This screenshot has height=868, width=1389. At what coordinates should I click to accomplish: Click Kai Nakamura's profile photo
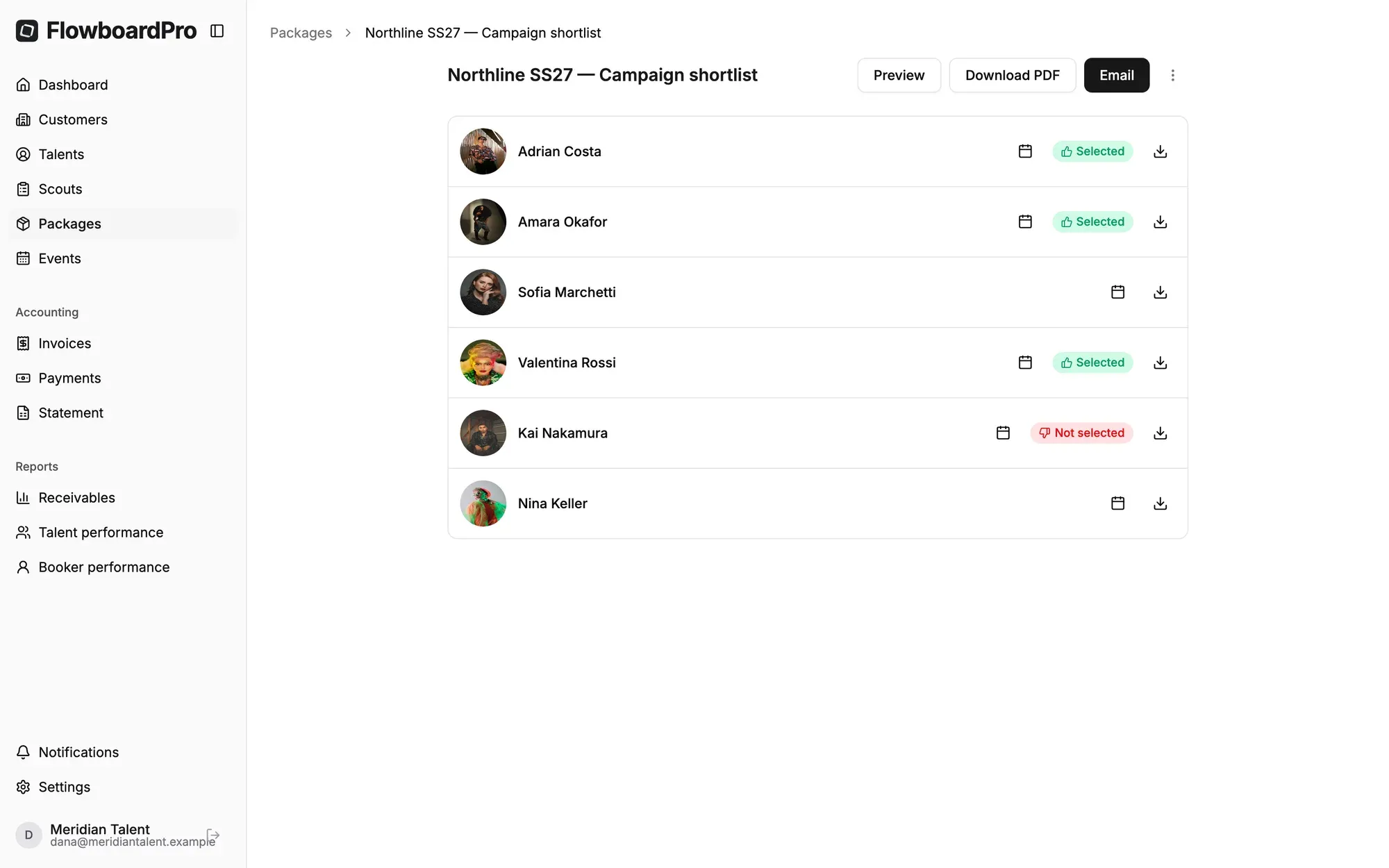pyautogui.click(x=483, y=433)
